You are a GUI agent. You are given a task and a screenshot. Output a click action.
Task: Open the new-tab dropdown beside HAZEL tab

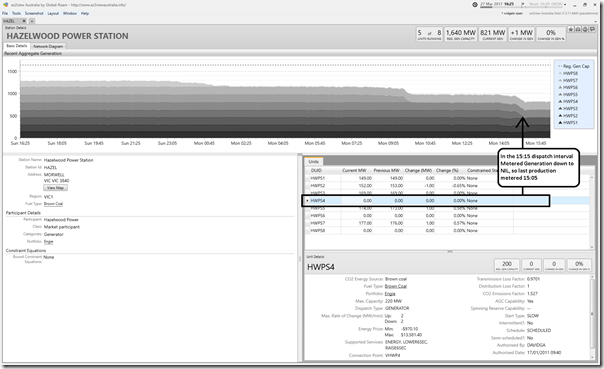coord(32,21)
